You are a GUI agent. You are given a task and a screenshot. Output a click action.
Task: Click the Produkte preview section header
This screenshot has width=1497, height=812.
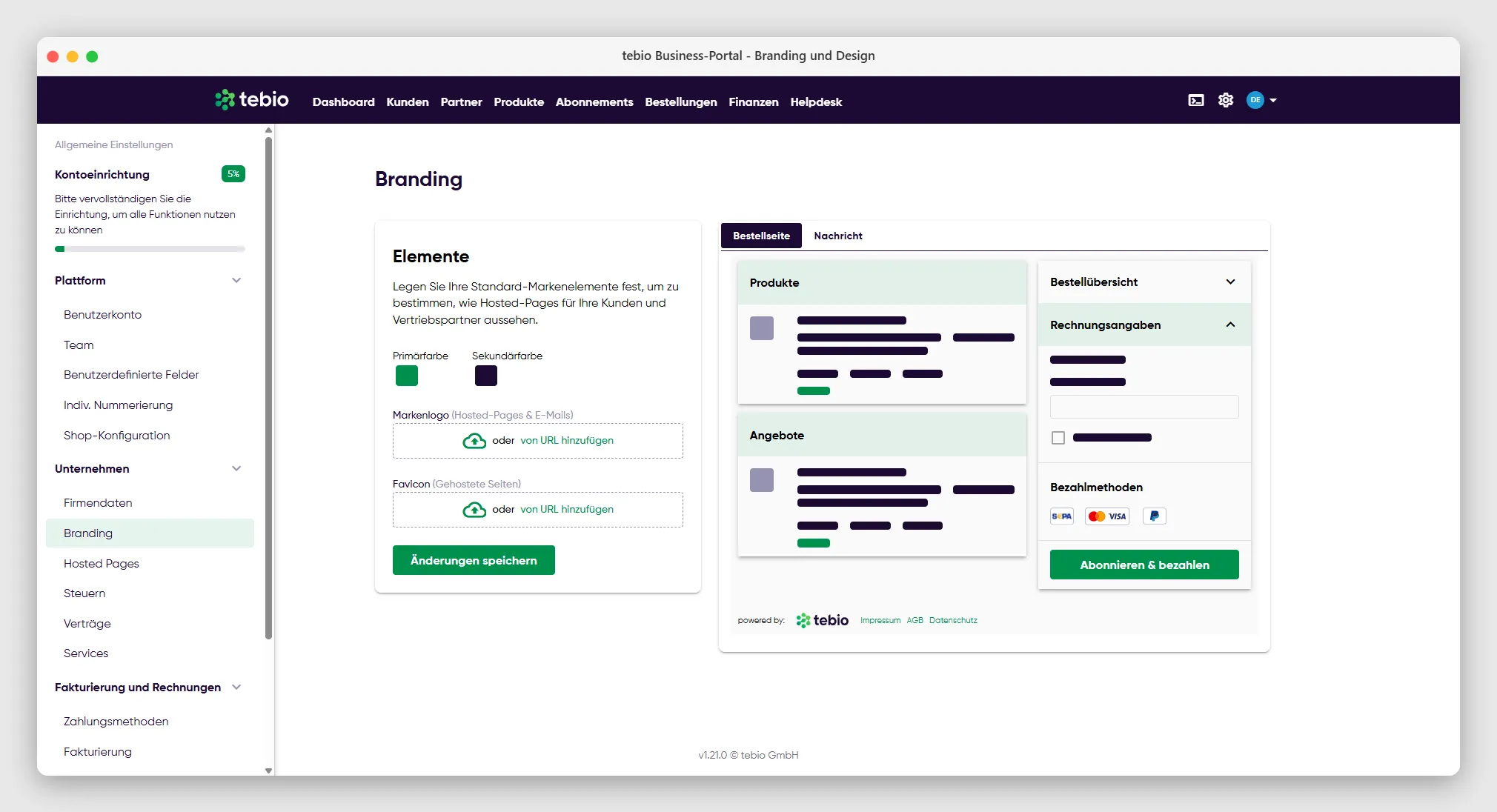coord(882,282)
